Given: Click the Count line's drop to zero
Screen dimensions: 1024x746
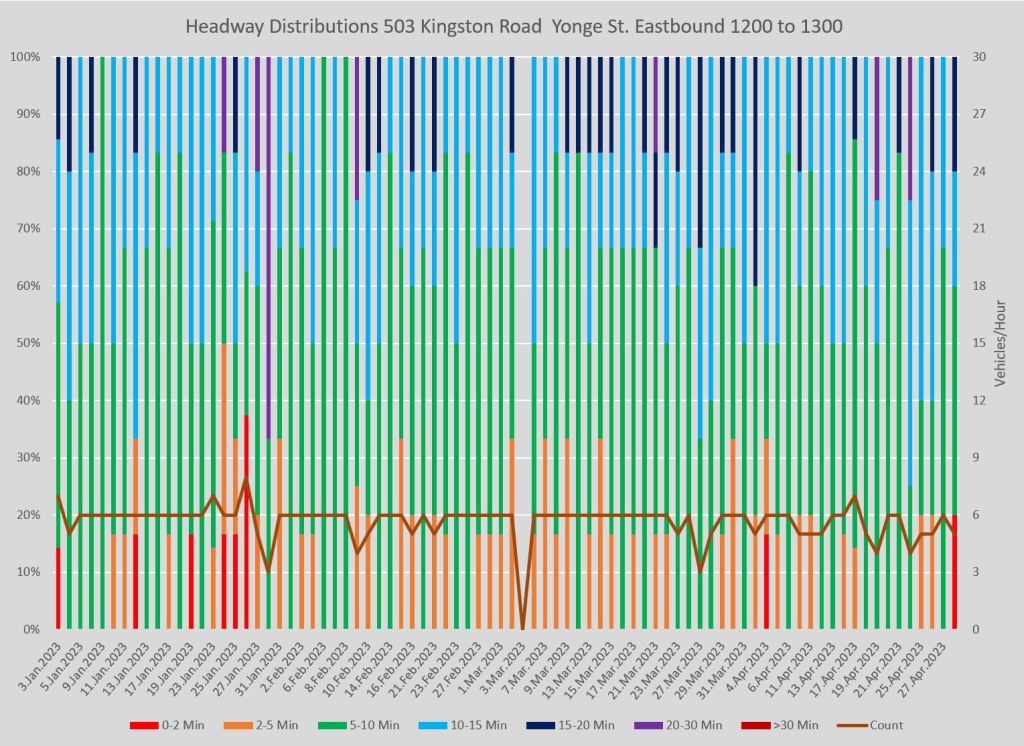Looking at the screenshot, I should click(x=522, y=628).
